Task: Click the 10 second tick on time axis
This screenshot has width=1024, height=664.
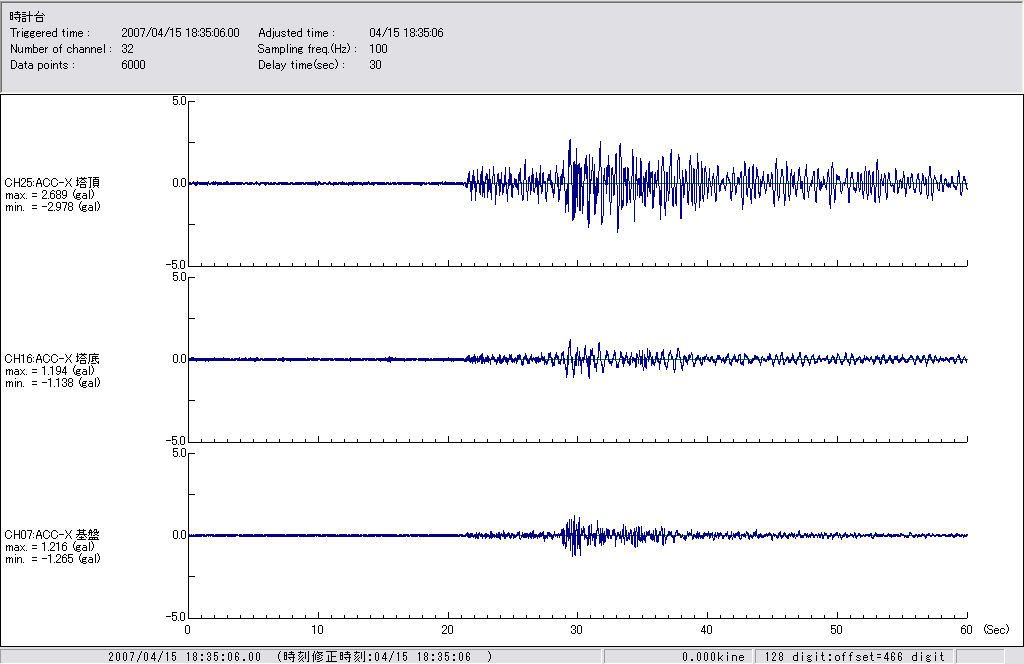Action: click(317, 630)
